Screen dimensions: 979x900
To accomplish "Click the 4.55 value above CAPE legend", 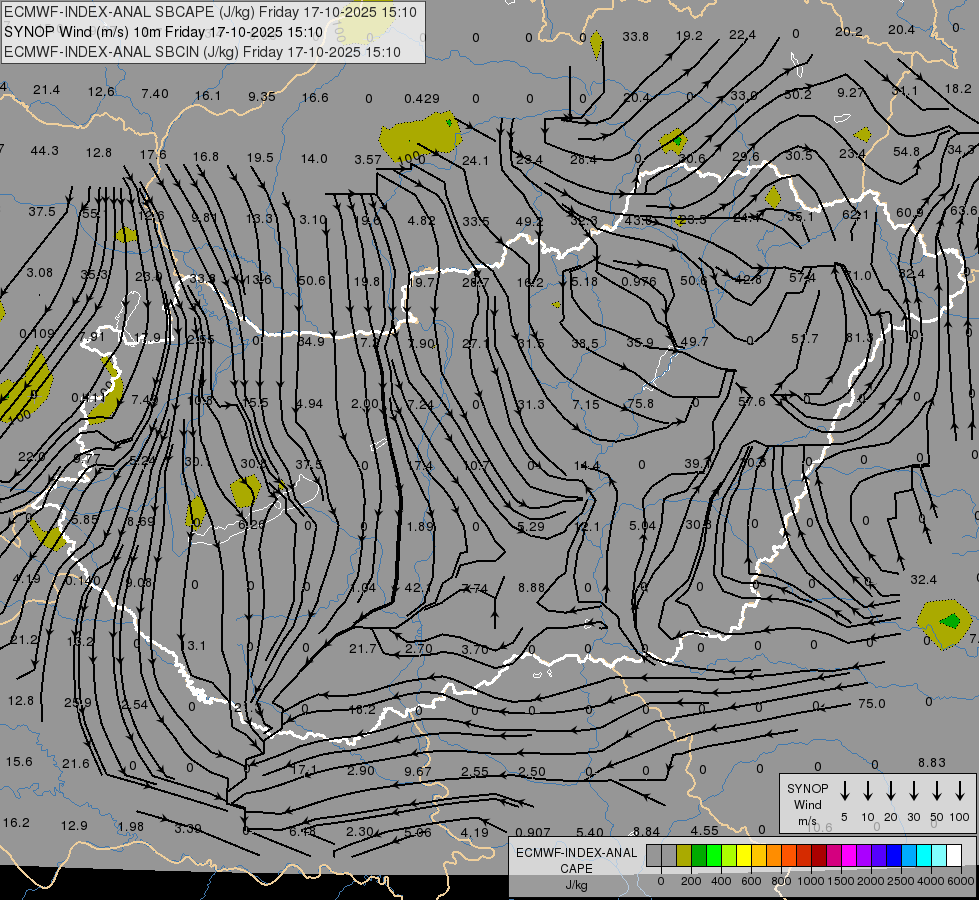I will pyautogui.click(x=704, y=830).
